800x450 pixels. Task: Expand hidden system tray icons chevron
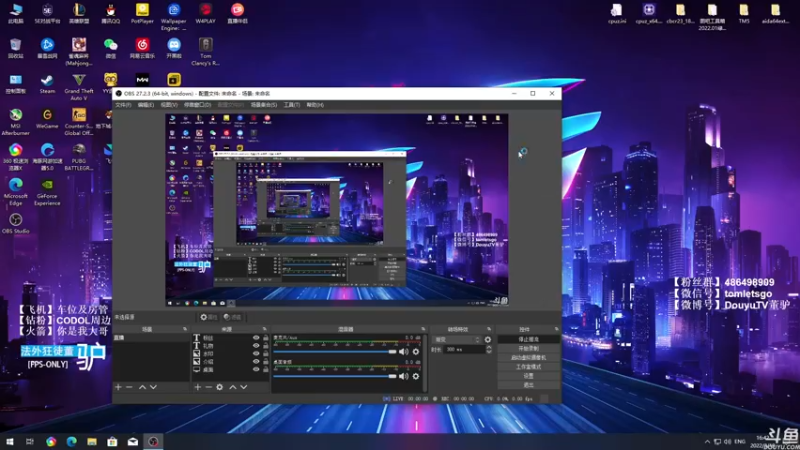coord(707,442)
